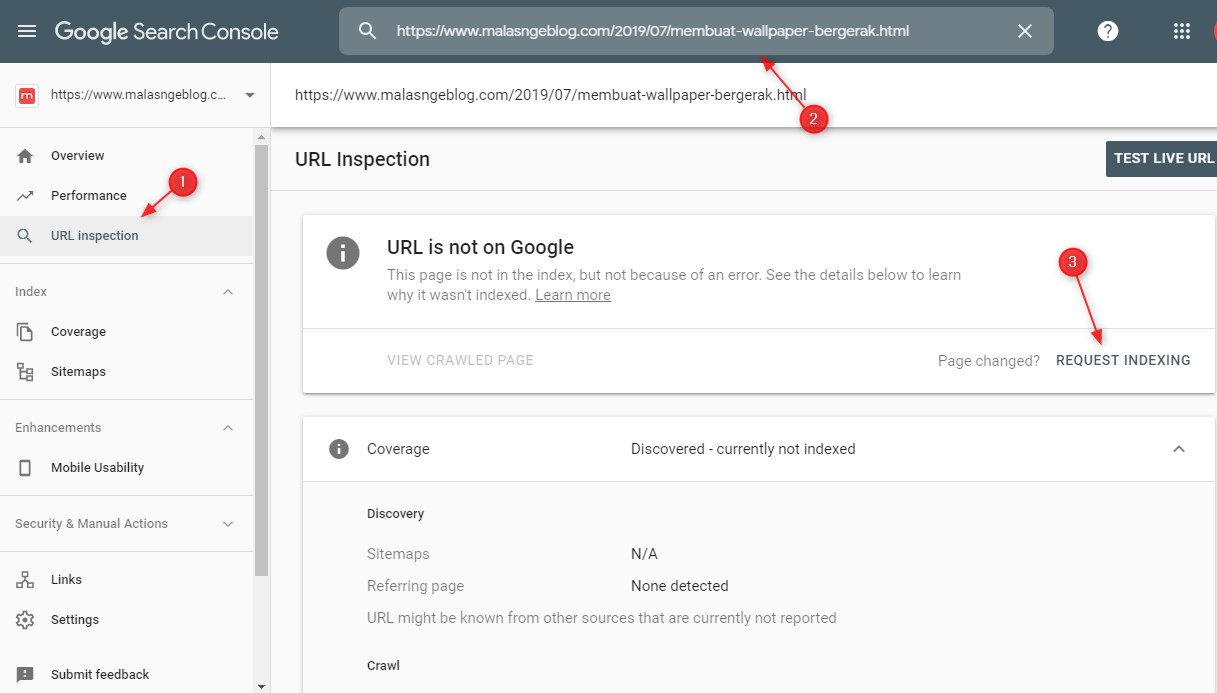
Task: Click the Links network icon
Action: [25, 580]
